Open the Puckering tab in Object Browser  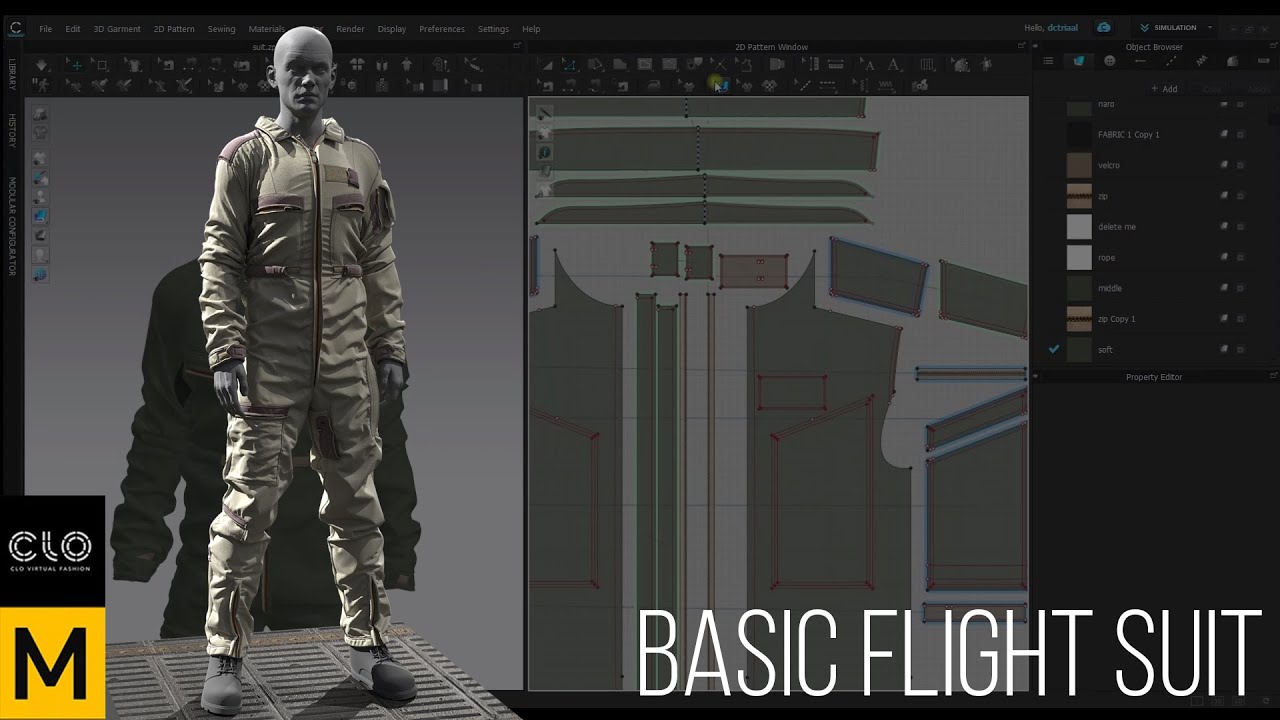(1202, 61)
